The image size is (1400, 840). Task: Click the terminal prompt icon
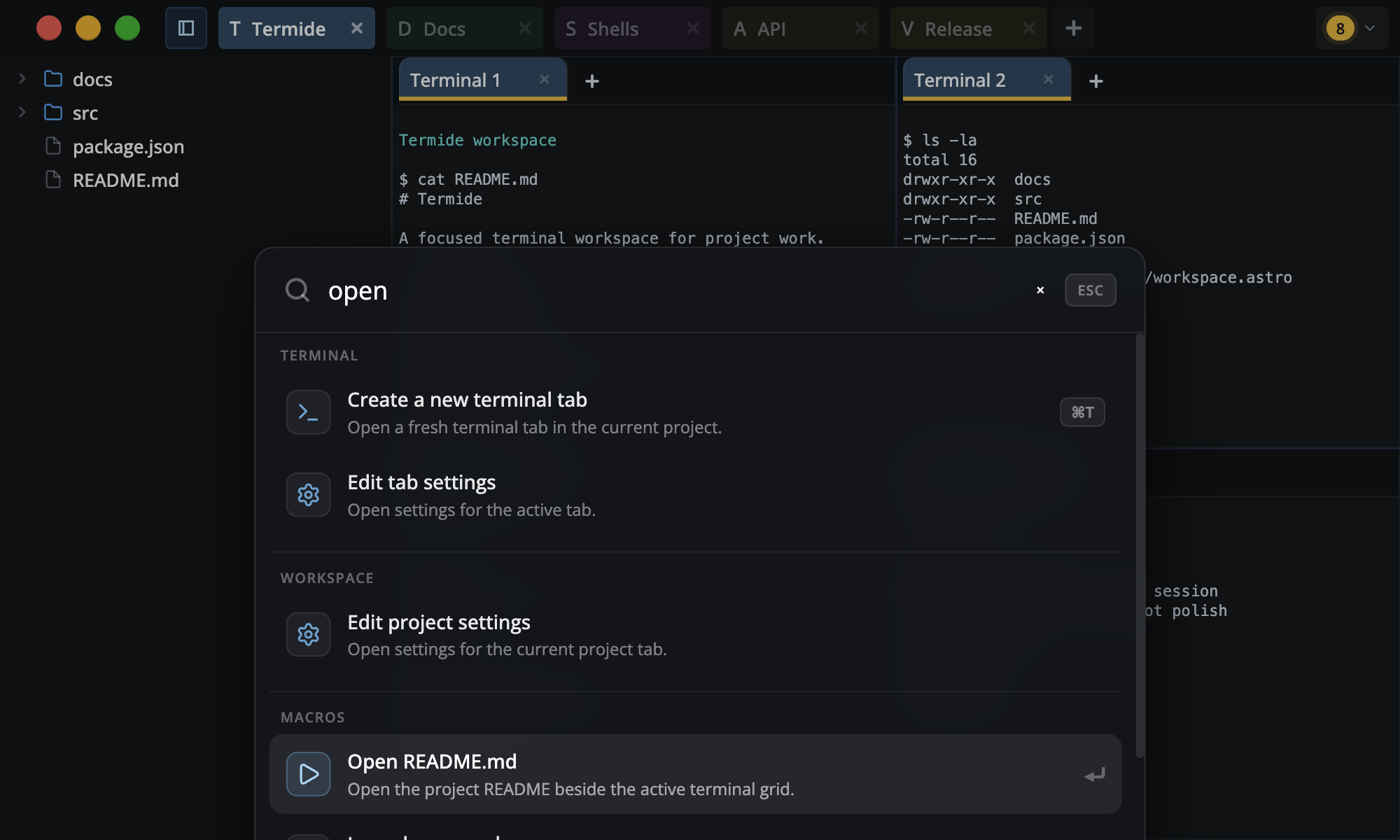click(308, 412)
